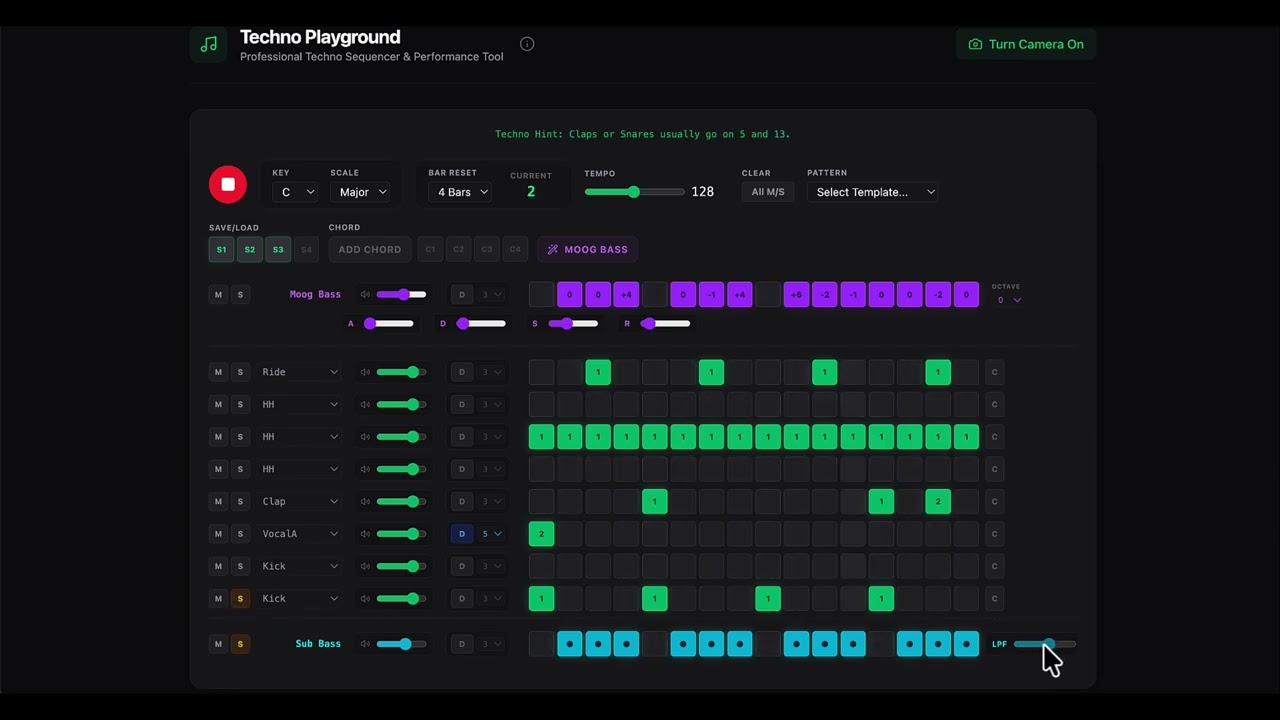Click the green music note logo
This screenshot has width=1280, height=720.
(208, 44)
